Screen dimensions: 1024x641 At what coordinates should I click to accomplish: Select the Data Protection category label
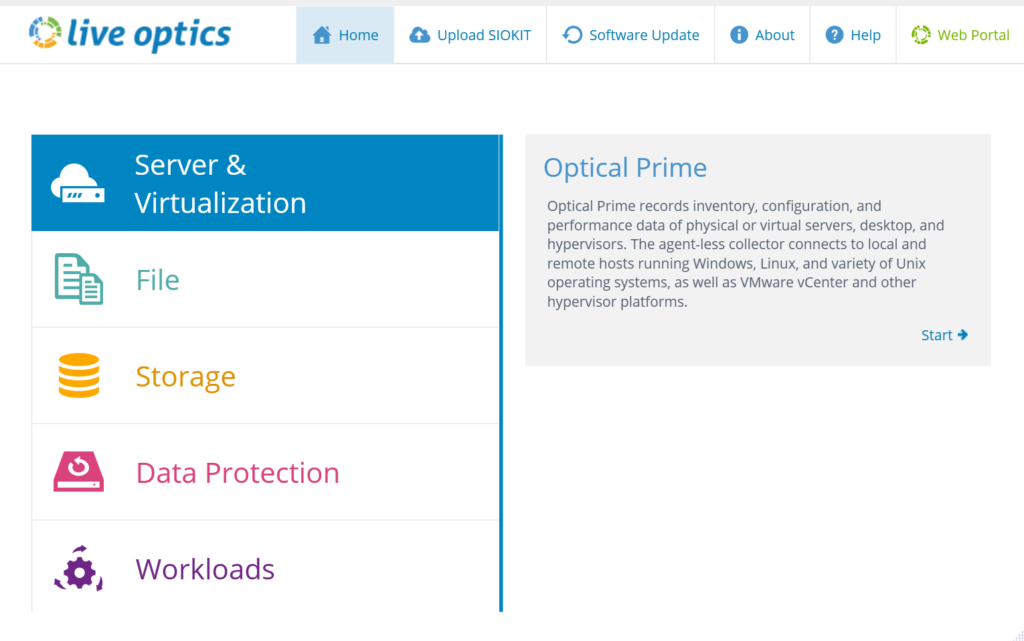[238, 473]
